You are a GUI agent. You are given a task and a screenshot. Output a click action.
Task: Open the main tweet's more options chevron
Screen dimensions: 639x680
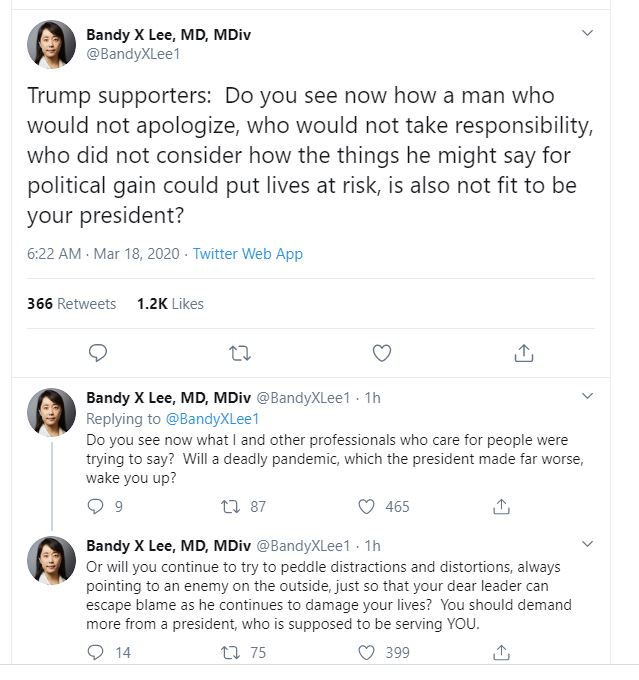click(588, 34)
